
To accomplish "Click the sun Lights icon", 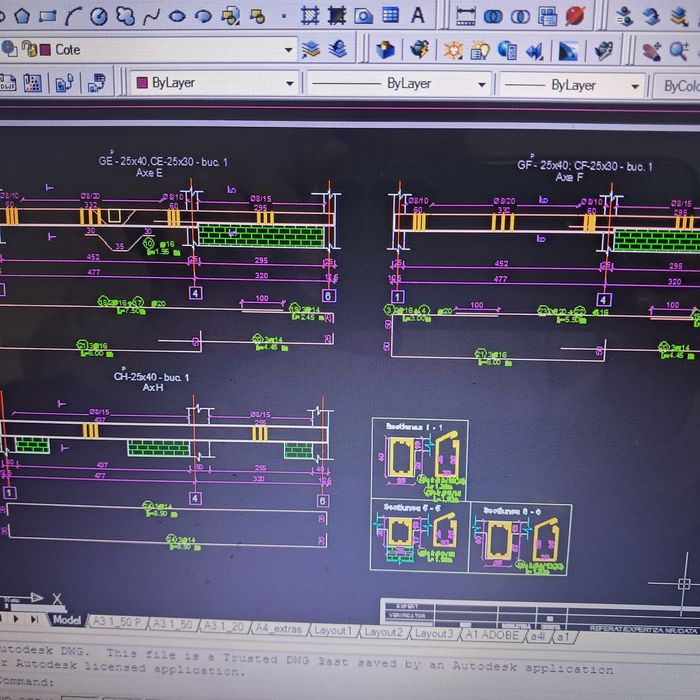I will pyautogui.click(x=453, y=50).
